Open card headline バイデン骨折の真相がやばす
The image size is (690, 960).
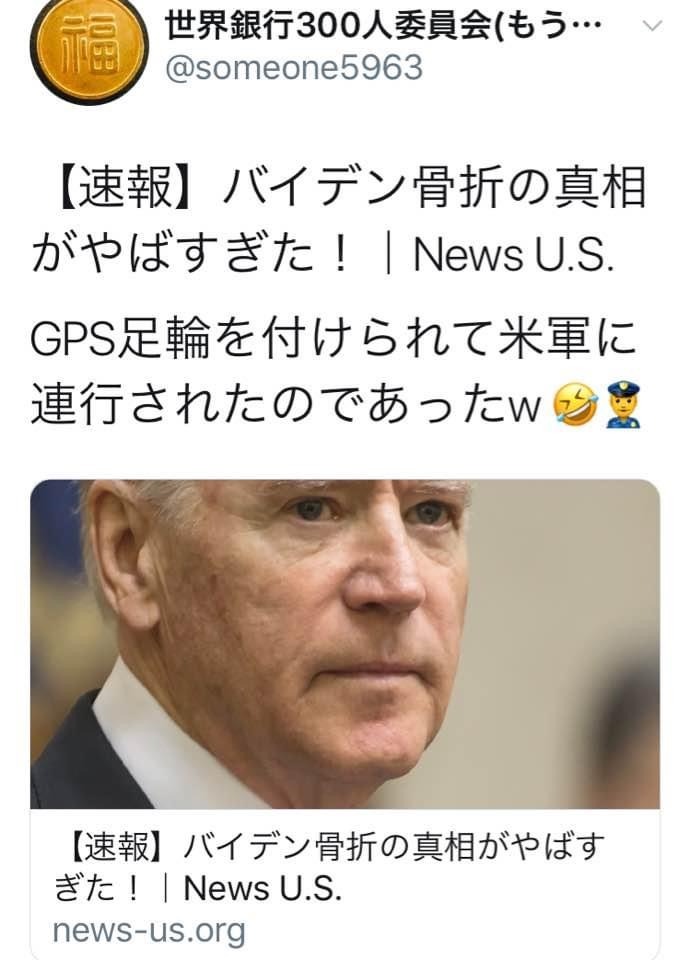point(394,847)
